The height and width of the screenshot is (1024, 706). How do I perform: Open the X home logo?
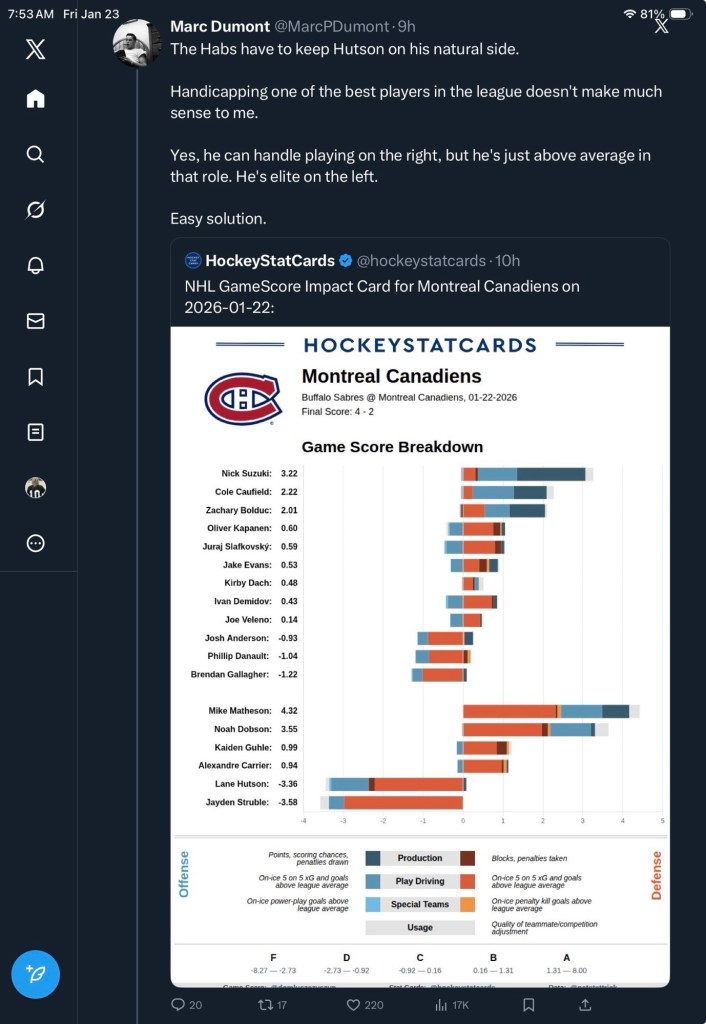click(x=35, y=52)
